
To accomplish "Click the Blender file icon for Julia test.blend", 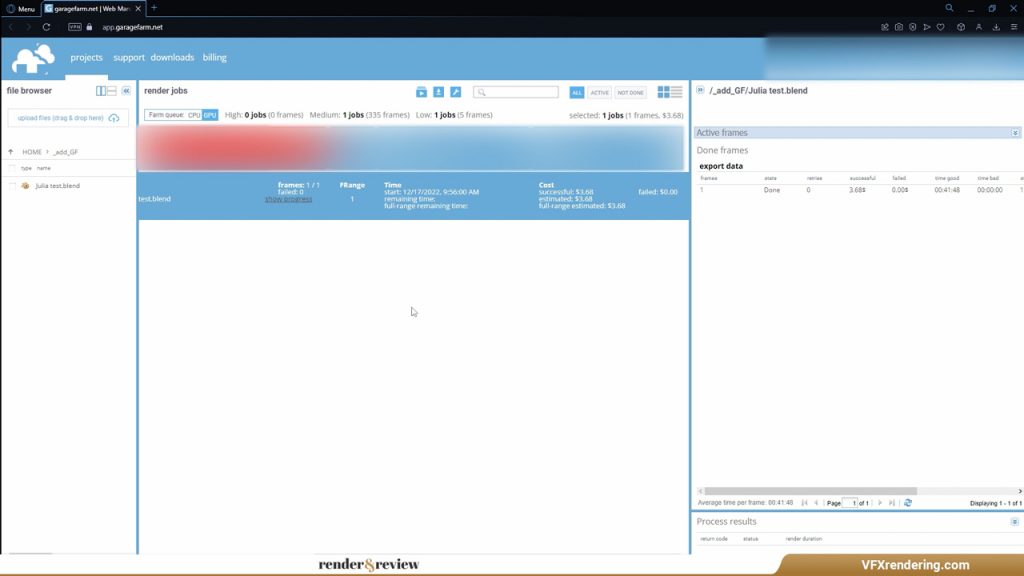I will [x=25, y=186].
